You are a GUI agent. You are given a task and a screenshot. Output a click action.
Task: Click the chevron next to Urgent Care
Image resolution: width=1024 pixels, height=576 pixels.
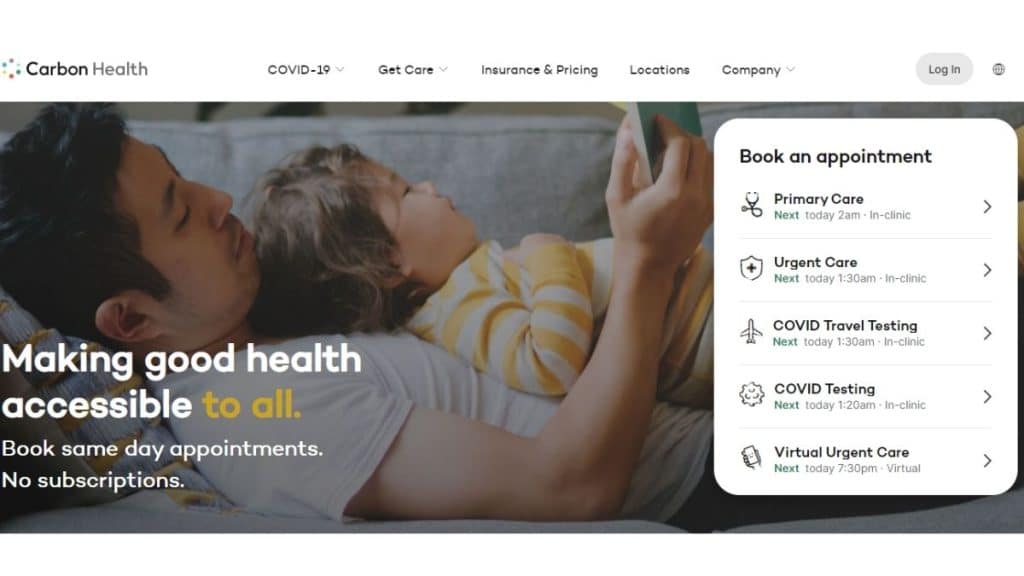[x=987, y=270]
